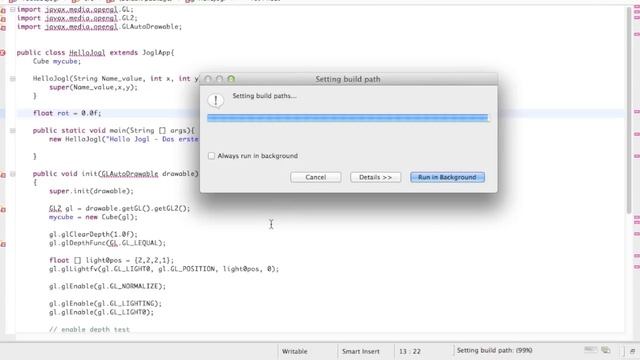Click on super.init(drawable); line
This screenshot has height=360, width=640.
pos(91,191)
